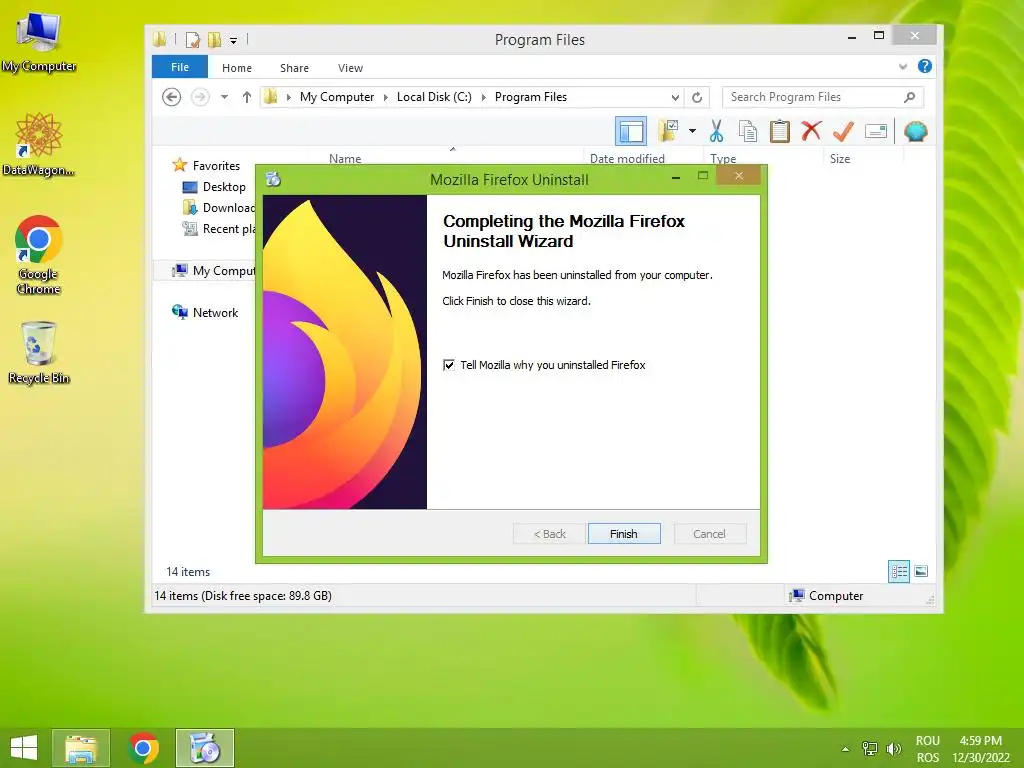
Task: Click the orange checkmark Properties icon
Action: 843,131
